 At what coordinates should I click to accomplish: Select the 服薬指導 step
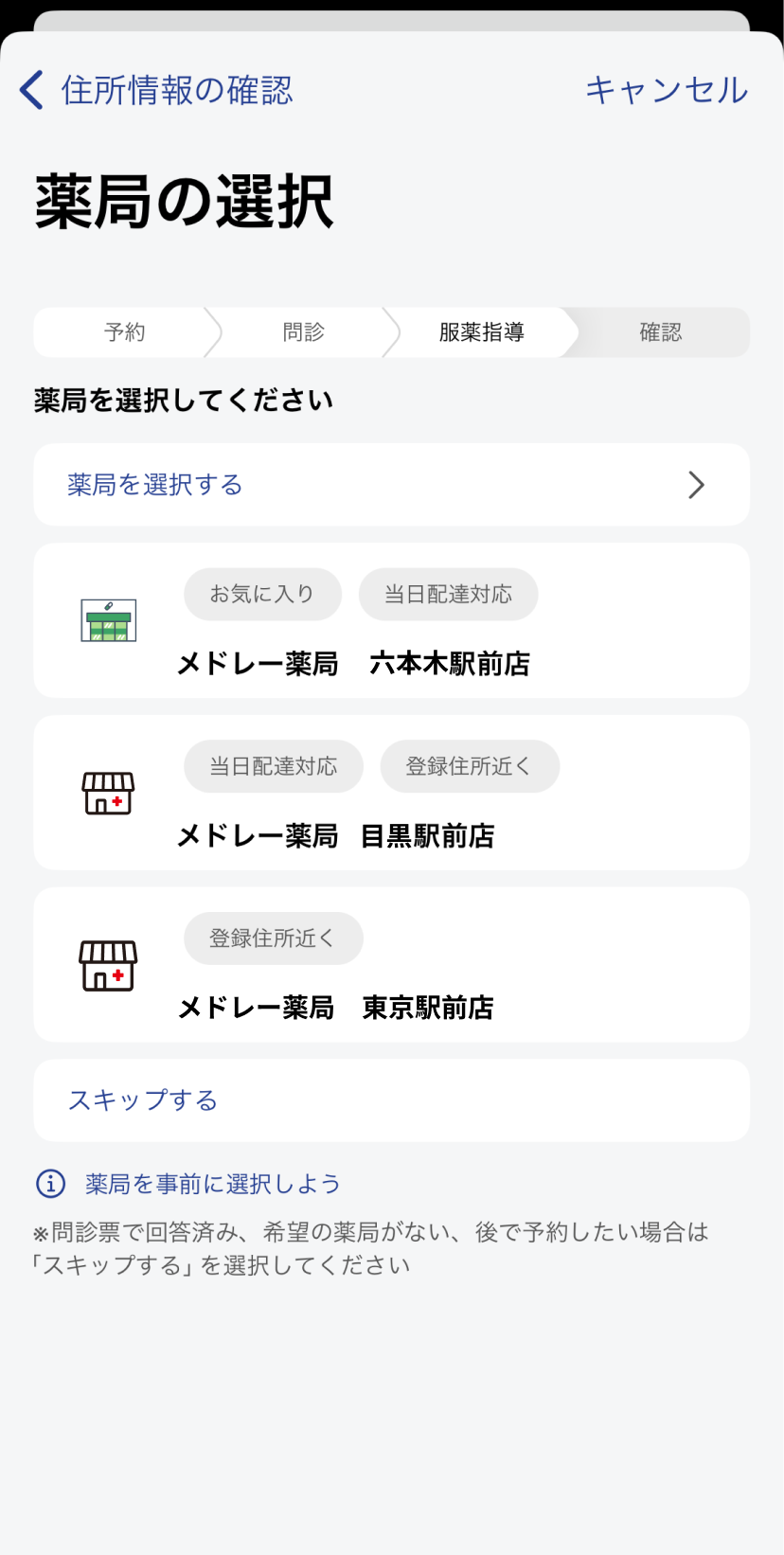coord(481,332)
